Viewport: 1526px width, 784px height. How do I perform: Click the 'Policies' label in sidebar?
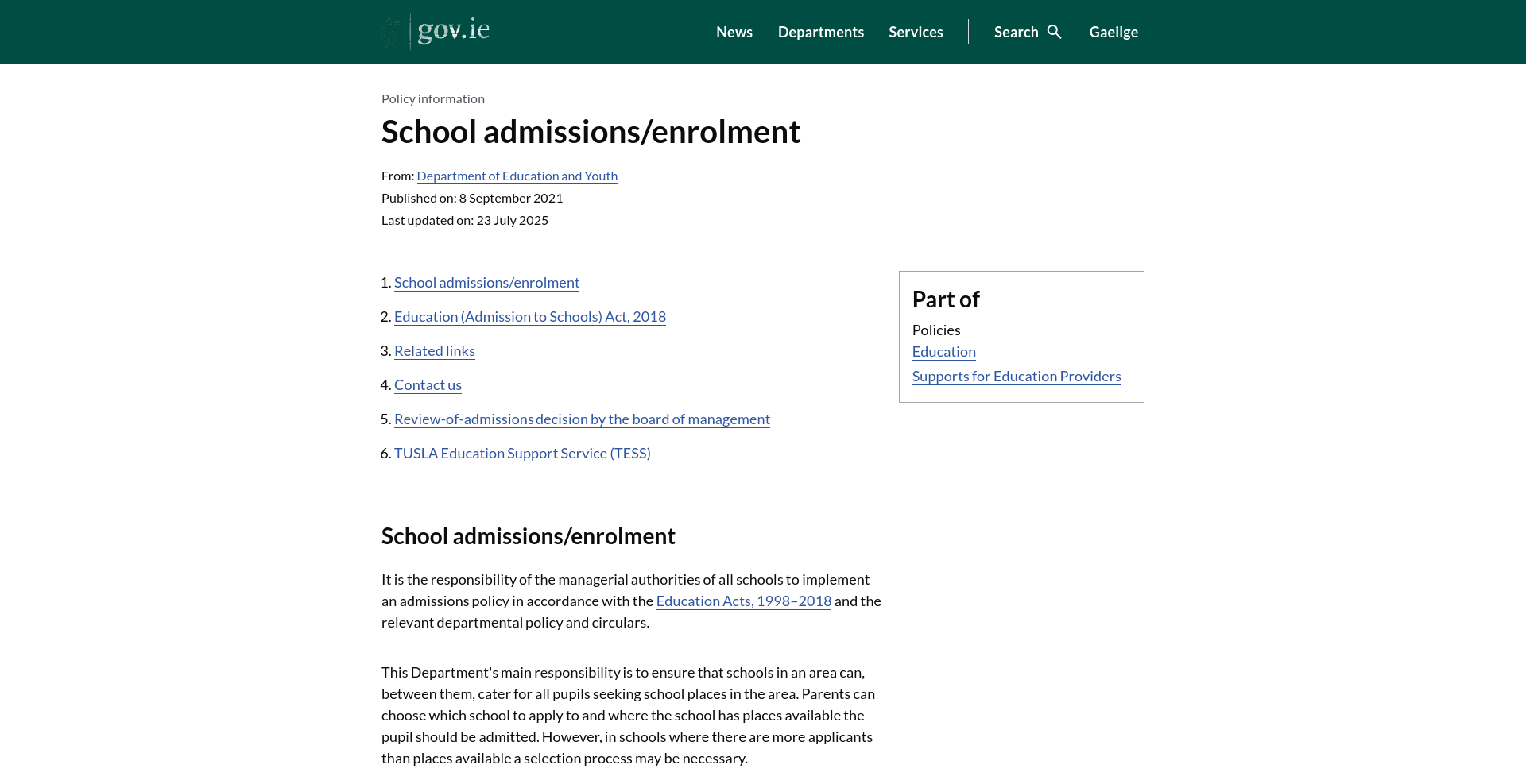(x=936, y=330)
